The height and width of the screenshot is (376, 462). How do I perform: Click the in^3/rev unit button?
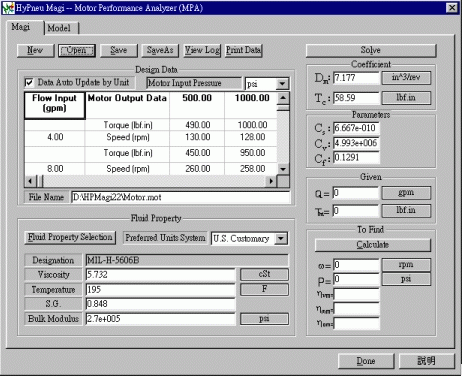(406, 78)
